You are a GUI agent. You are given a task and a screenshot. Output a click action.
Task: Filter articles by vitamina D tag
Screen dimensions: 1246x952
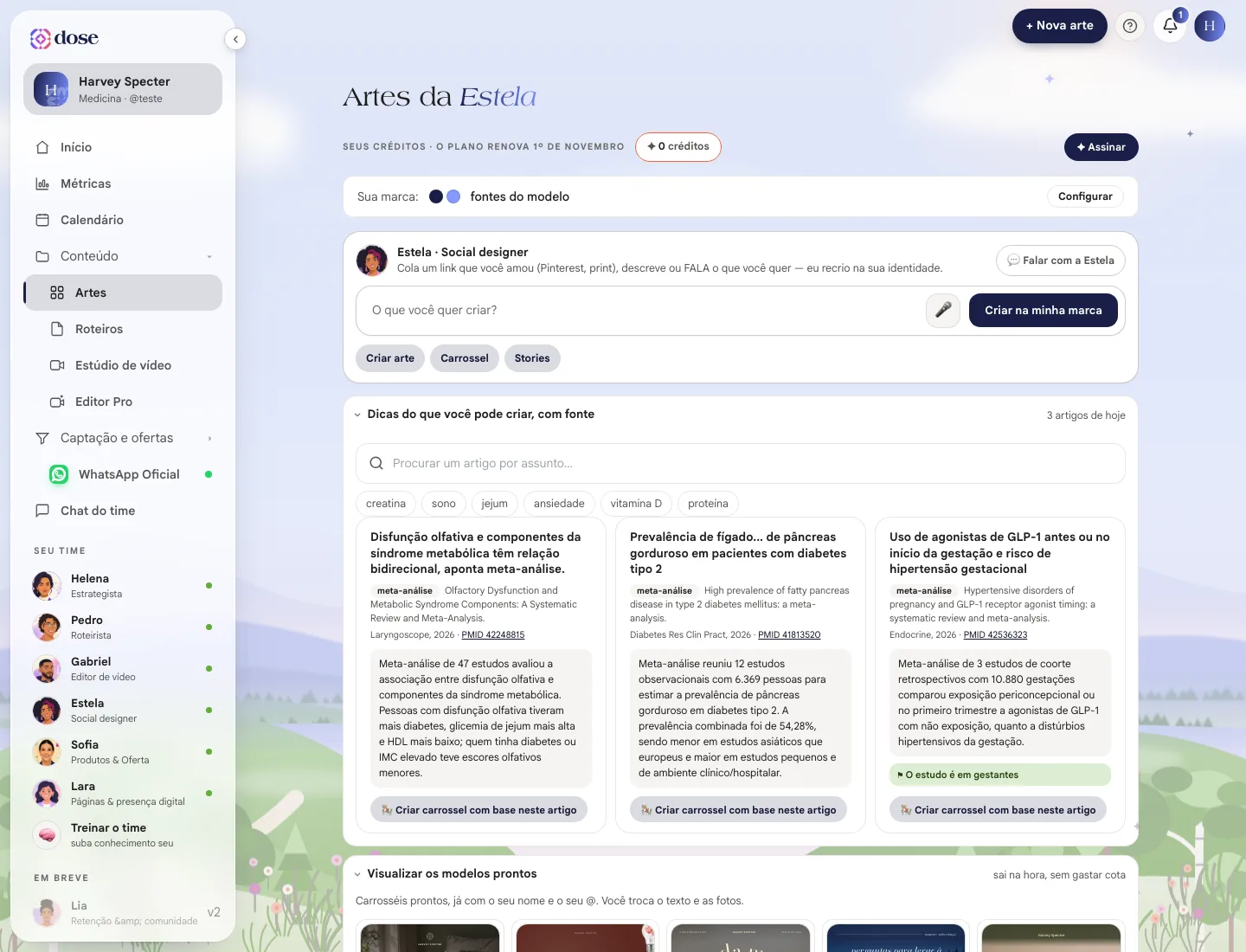(x=636, y=504)
